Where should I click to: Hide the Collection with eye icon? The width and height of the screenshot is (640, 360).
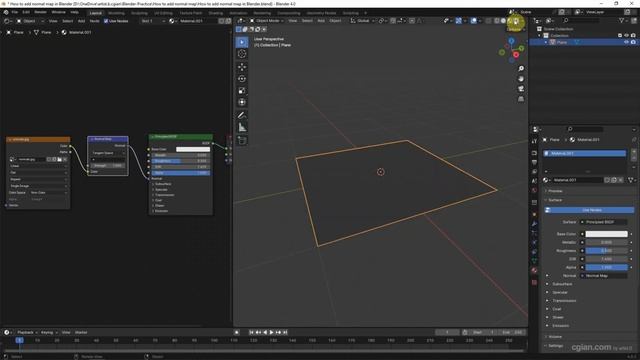point(626,36)
